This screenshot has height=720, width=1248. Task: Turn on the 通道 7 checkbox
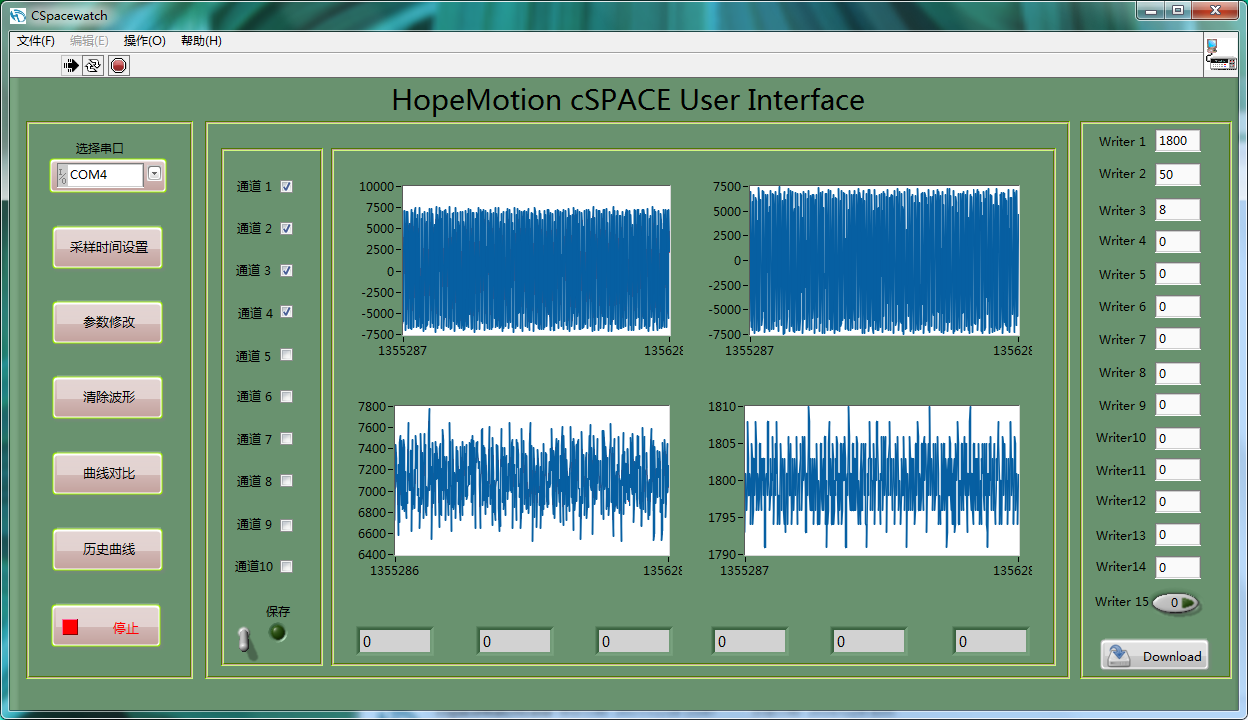tap(287, 439)
